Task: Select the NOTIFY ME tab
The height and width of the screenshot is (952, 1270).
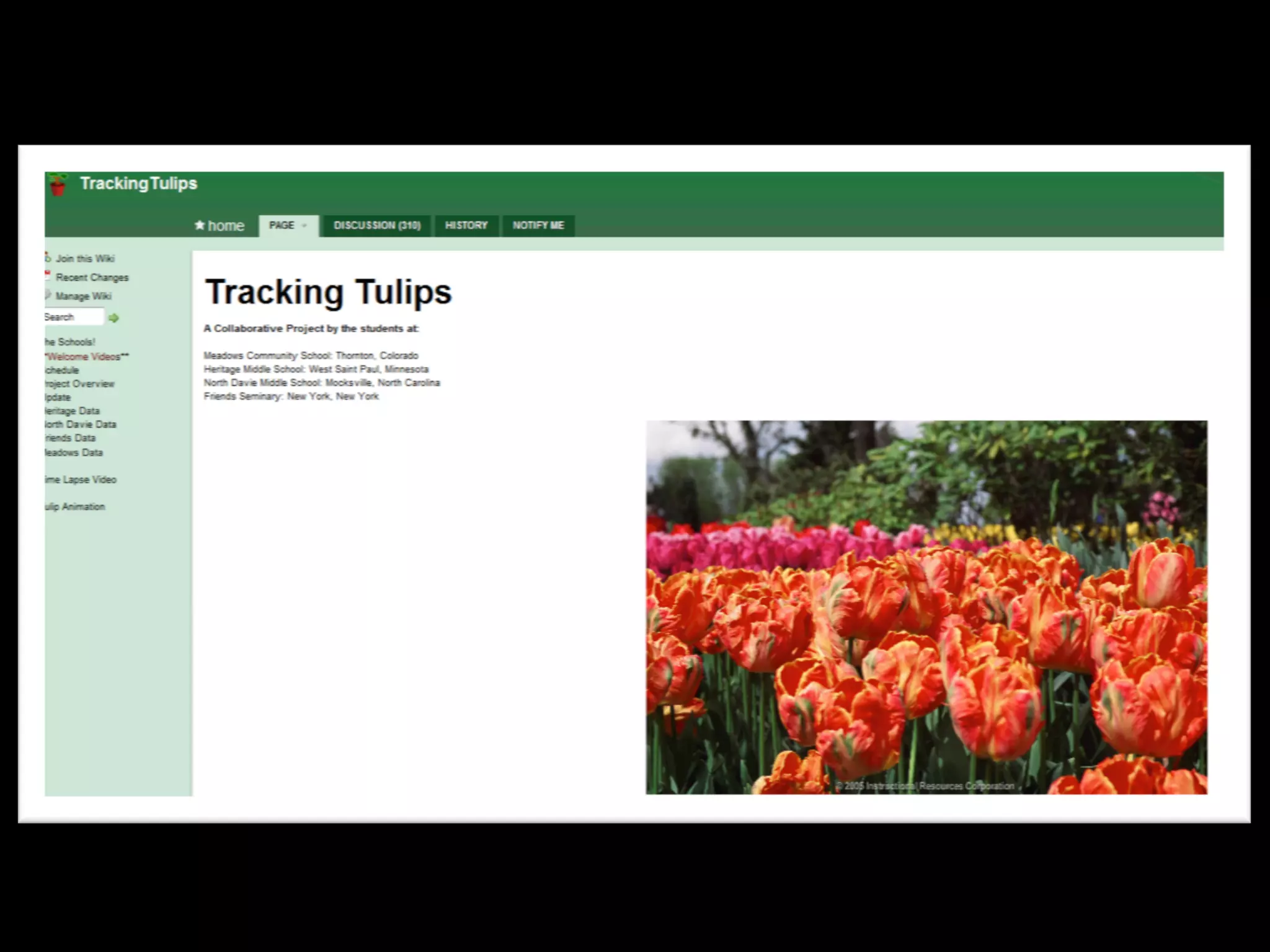Action: [x=538, y=226]
